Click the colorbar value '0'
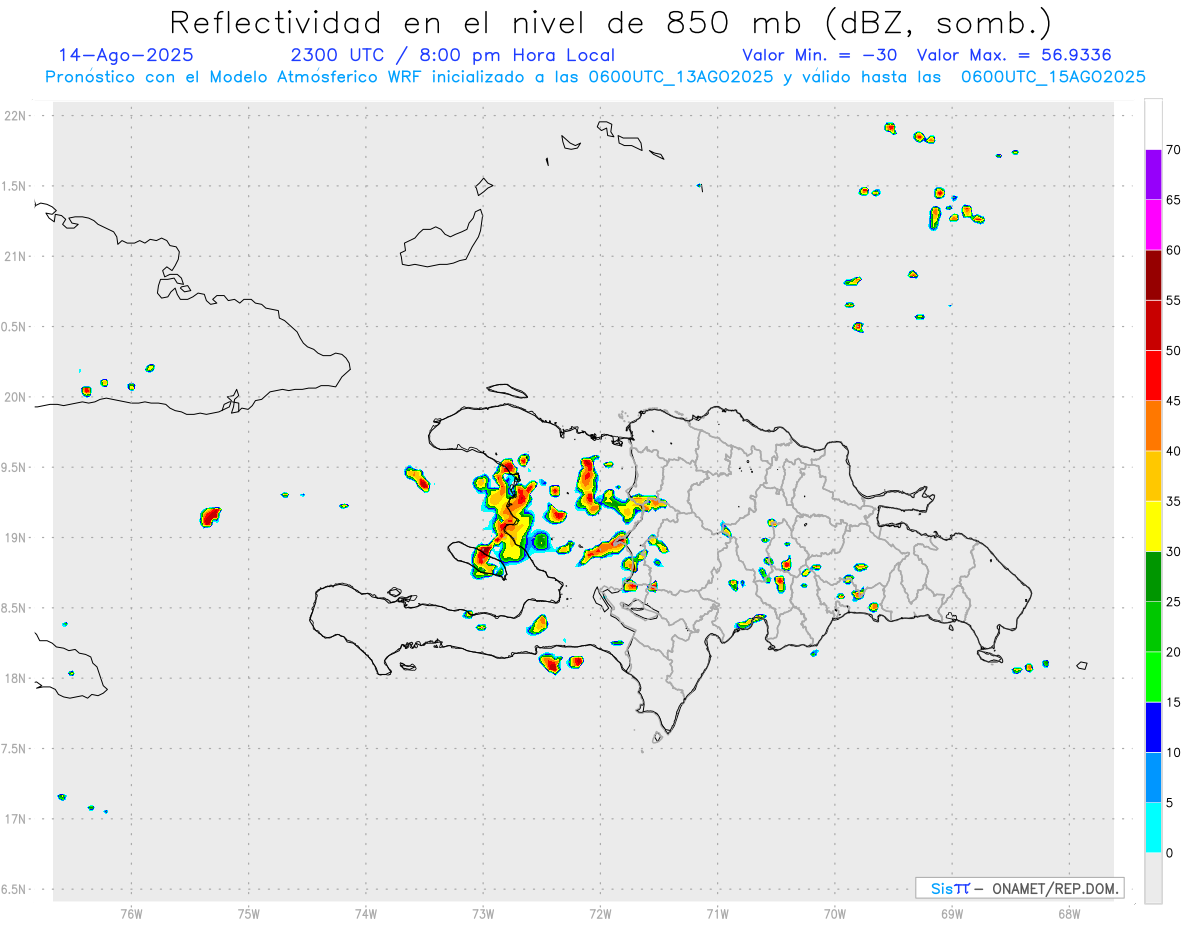1200x927 pixels. pyautogui.click(x=1170, y=853)
